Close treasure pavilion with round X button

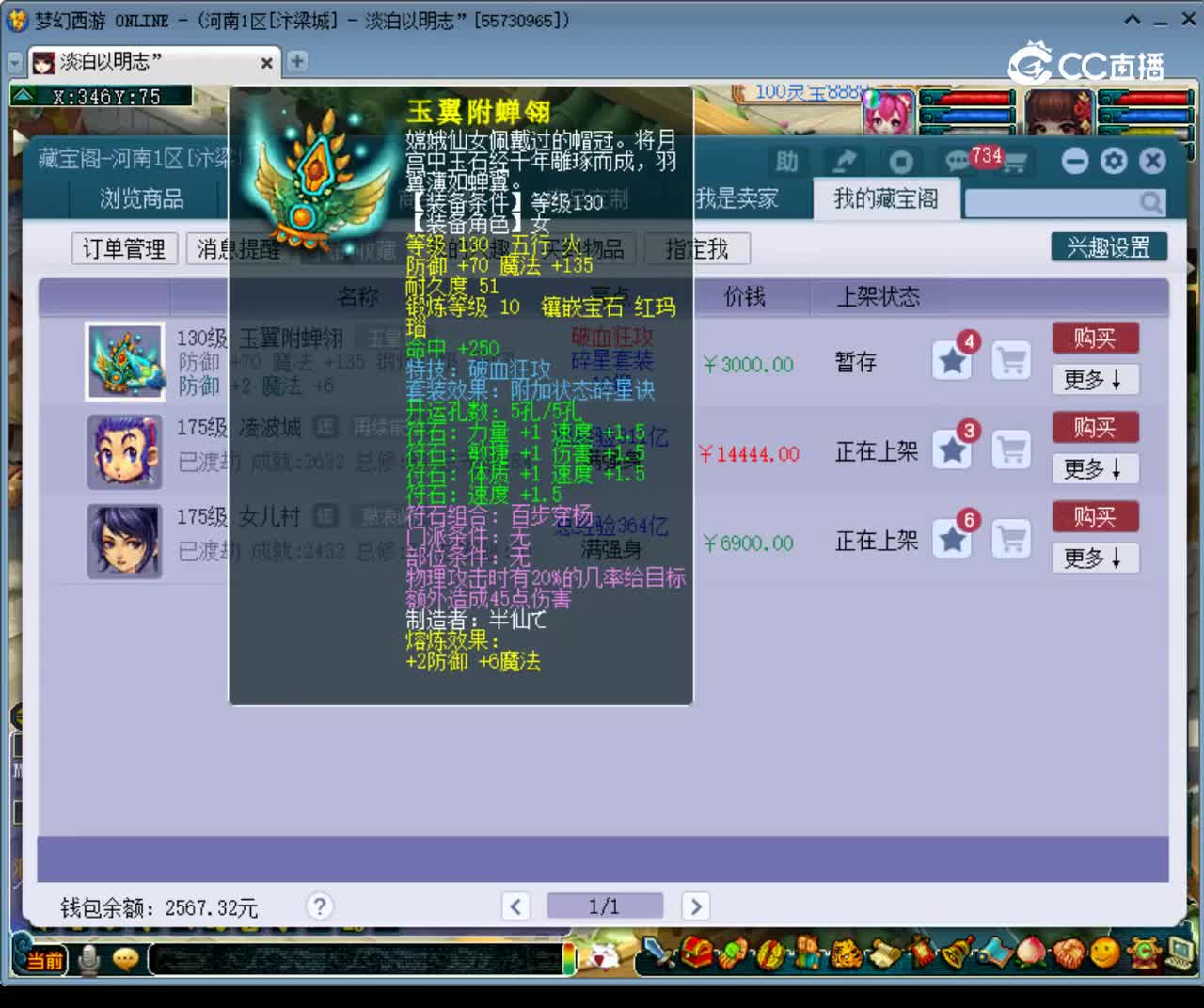tap(1152, 161)
